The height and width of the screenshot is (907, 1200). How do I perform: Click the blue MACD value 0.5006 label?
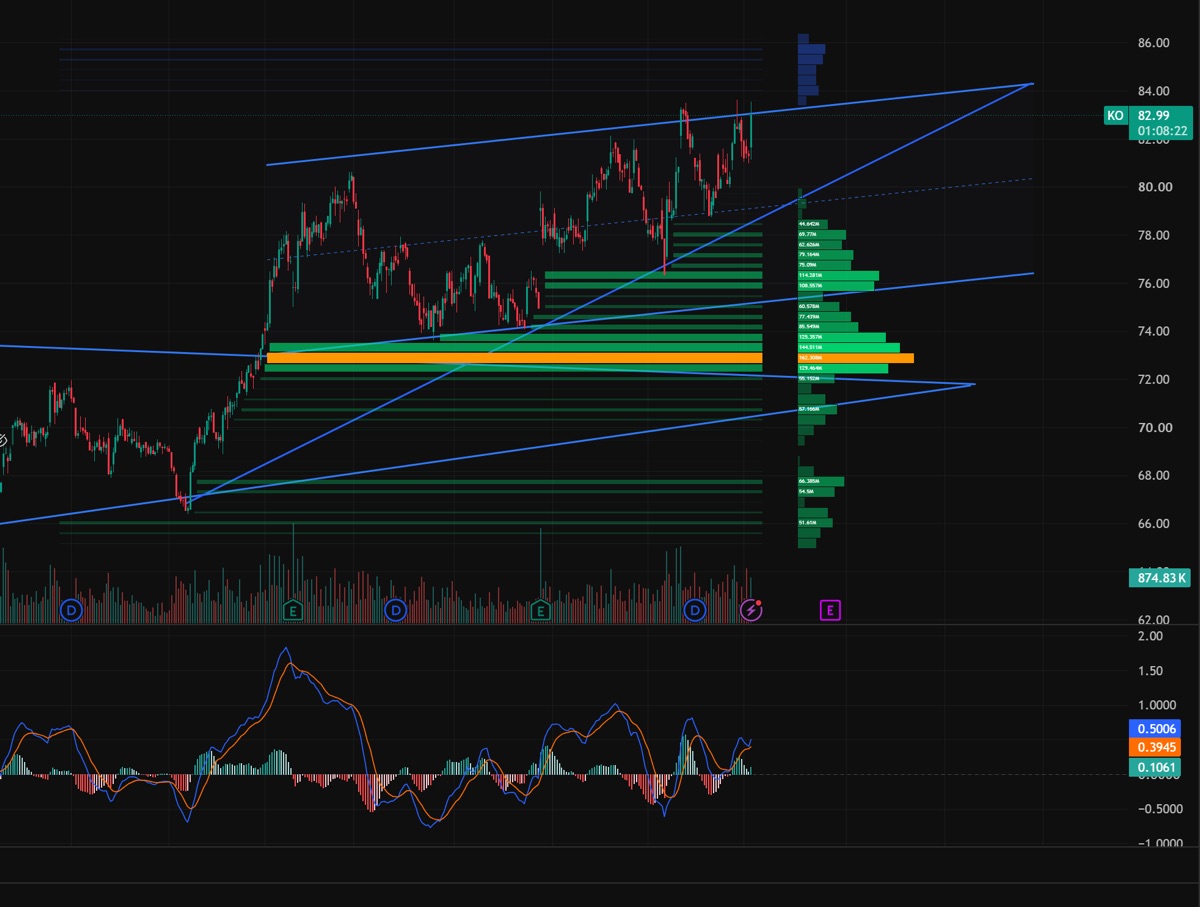pyautogui.click(x=1155, y=728)
